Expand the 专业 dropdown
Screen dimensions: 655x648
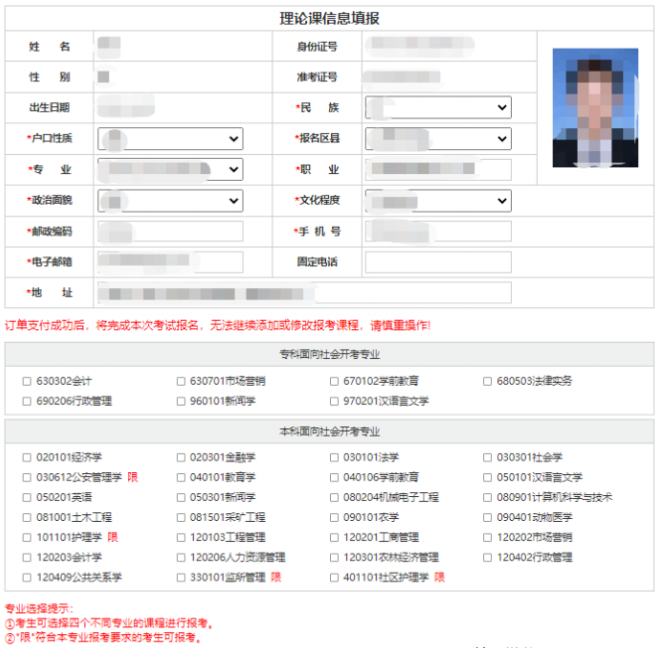[170, 170]
